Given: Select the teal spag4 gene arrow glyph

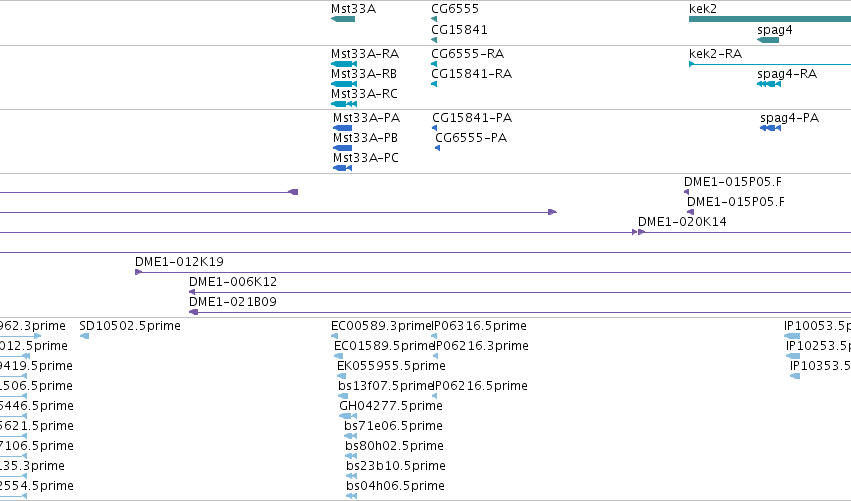Looking at the screenshot, I should pyautogui.click(x=767, y=40).
